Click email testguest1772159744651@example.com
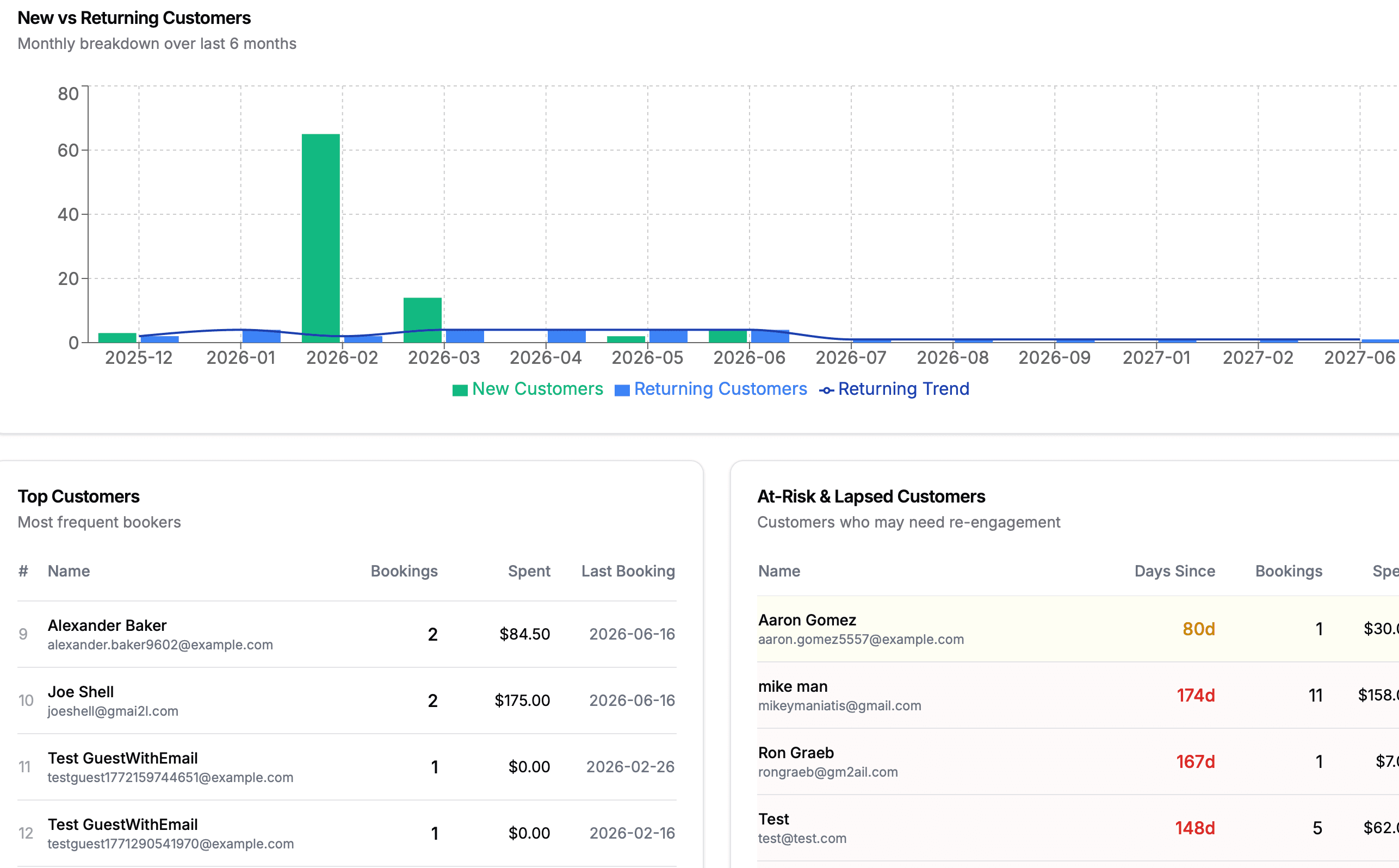Screen dimensions: 1399x868 (x=170, y=777)
